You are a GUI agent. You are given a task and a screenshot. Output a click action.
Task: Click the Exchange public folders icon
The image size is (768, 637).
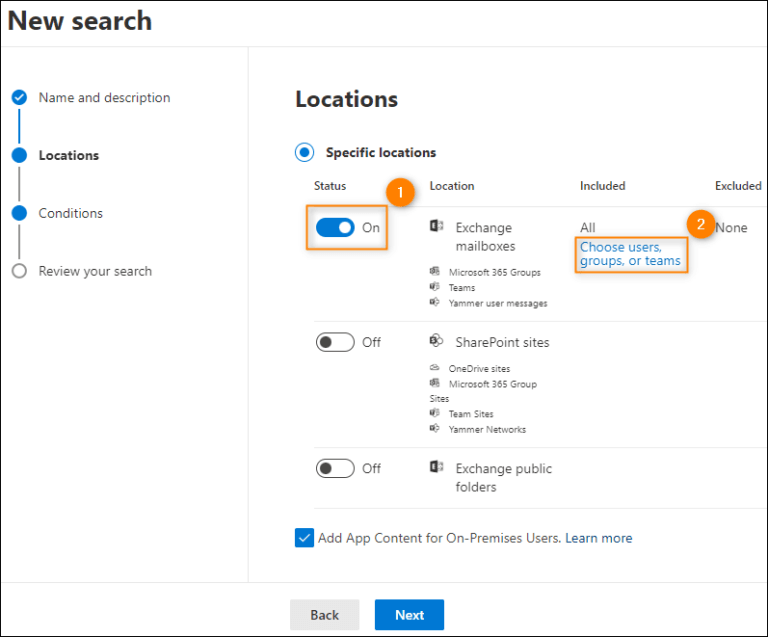pyautogui.click(x=436, y=468)
